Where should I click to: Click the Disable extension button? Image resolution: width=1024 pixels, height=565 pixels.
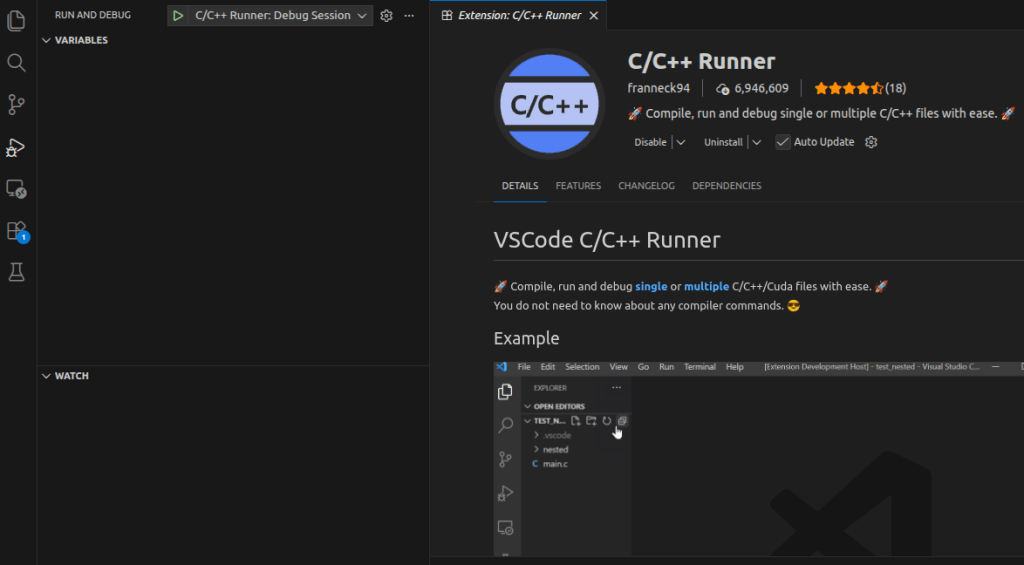coord(650,142)
